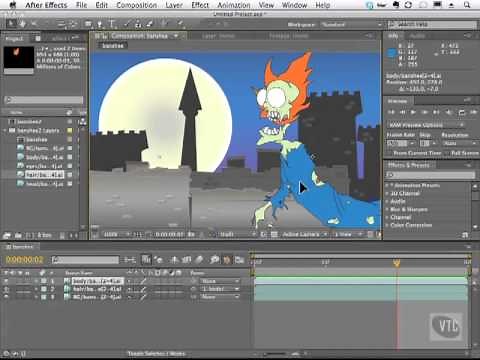This screenshot has height=360, width=480.
Task: Open the RAM Preview Options dropdown
Action: 426,125
